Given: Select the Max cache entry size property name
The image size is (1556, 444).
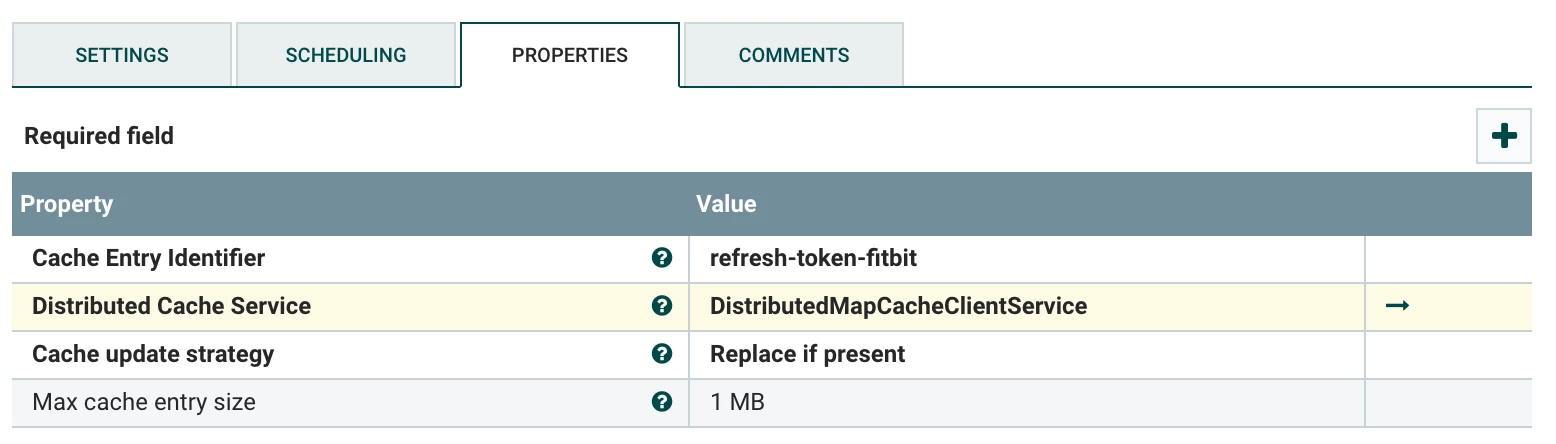Looking at the screenshot, I should (144, 402).
